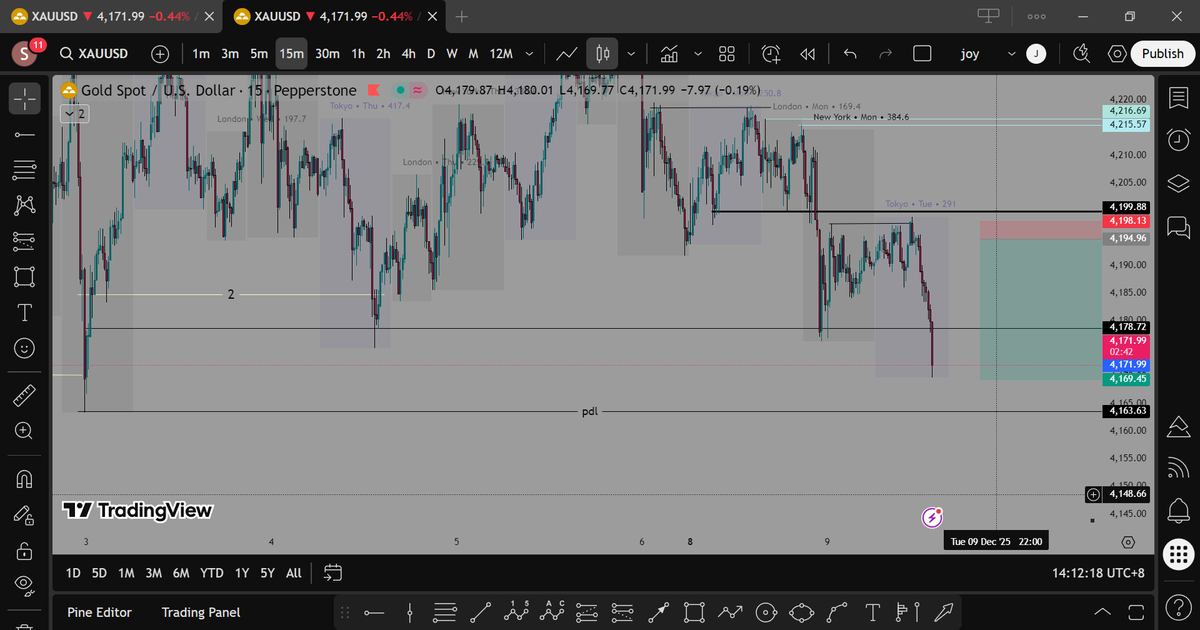Open the Alerts clock panel
The height and width of the screenshot is (630, 1200).
(x=1179, y=141)
